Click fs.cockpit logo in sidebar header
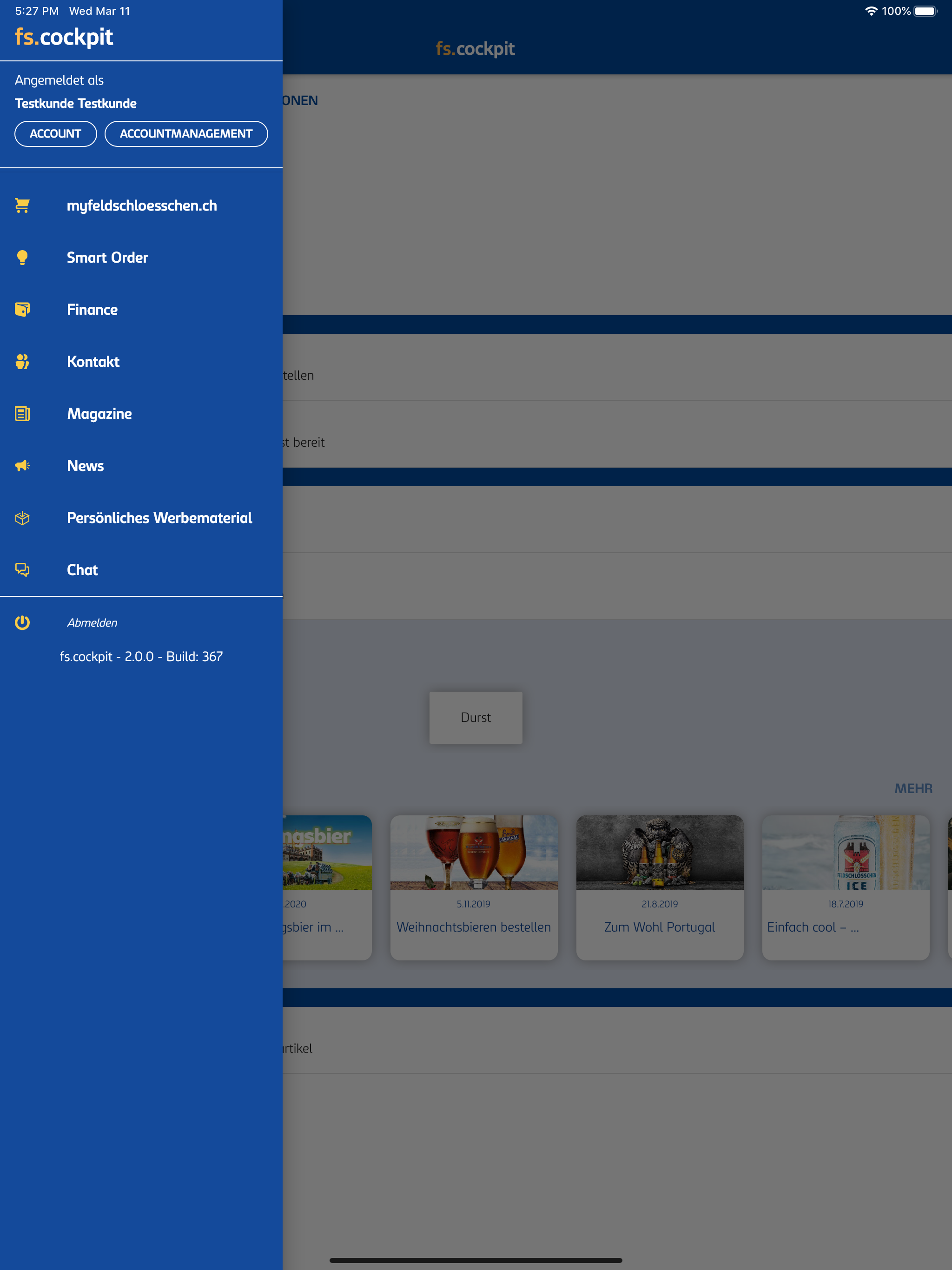 (64, 37)
